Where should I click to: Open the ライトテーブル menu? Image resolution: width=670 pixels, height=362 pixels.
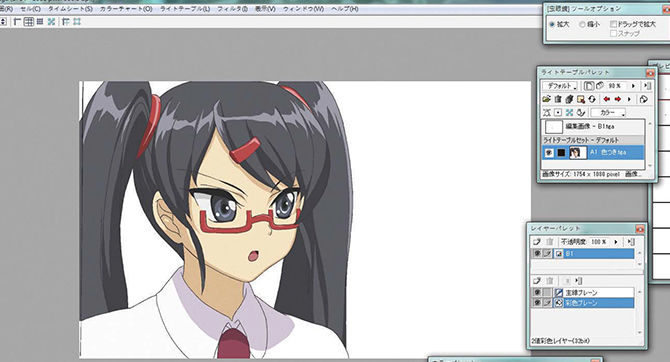tap(185, 9)
